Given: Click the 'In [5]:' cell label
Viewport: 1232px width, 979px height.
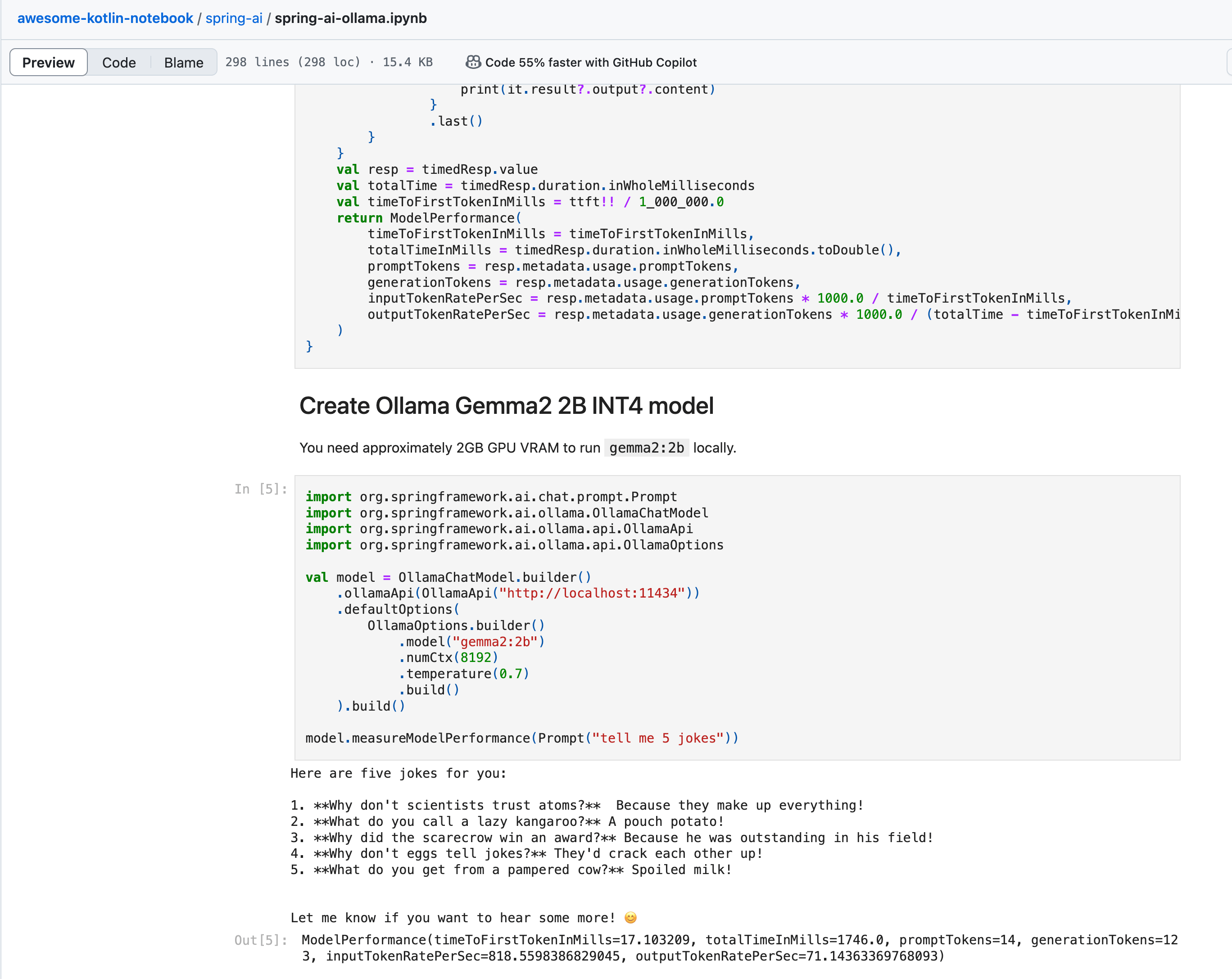Looking at the screenshot, I should click(x=261, y=489).
